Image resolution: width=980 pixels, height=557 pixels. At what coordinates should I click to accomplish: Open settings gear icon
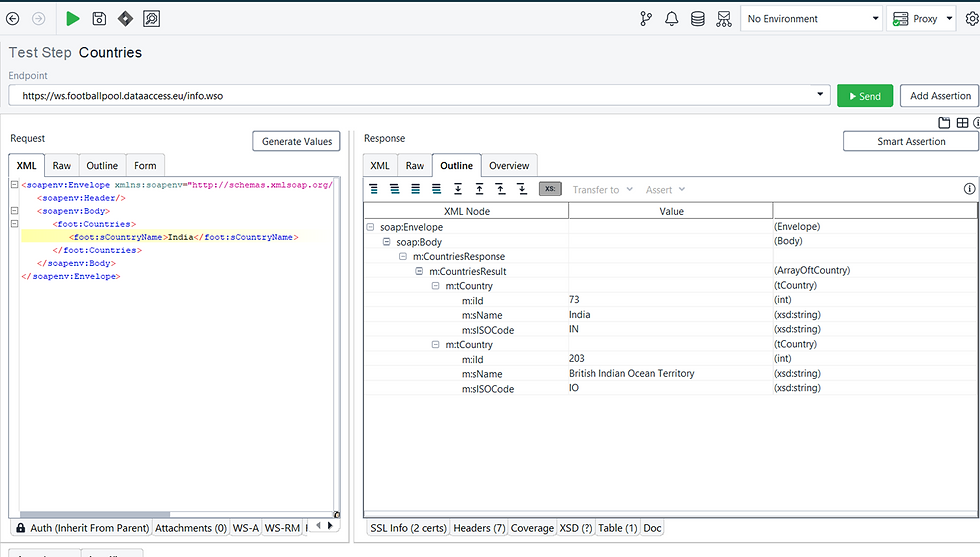tap(971, 18)
